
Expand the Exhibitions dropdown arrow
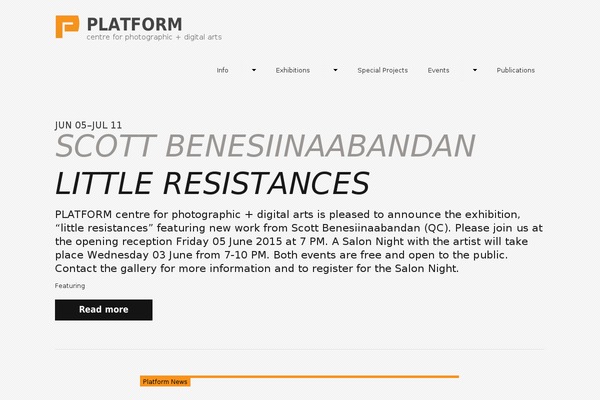(335, 70)
